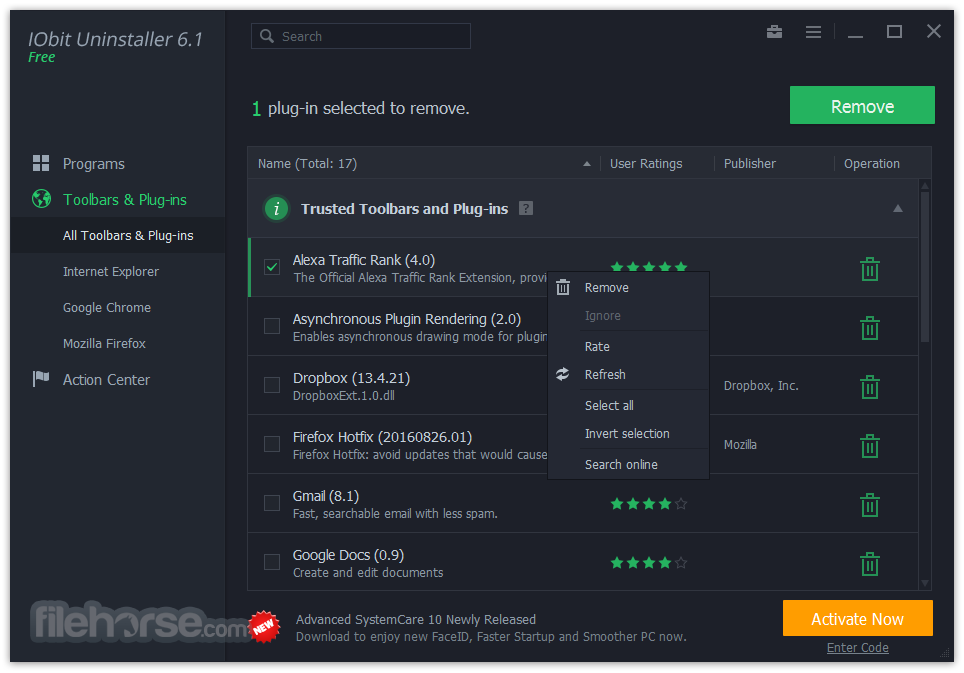Open Google Chrome plug-ins list
This screenshot has height=673, width=964.
(107, 307)
